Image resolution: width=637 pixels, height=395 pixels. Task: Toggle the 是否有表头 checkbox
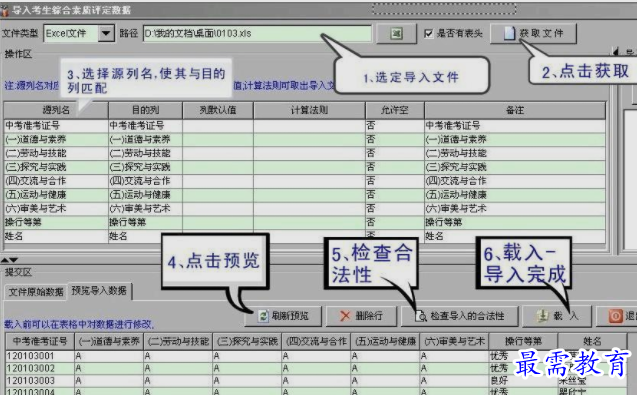(x=429, y=33)
